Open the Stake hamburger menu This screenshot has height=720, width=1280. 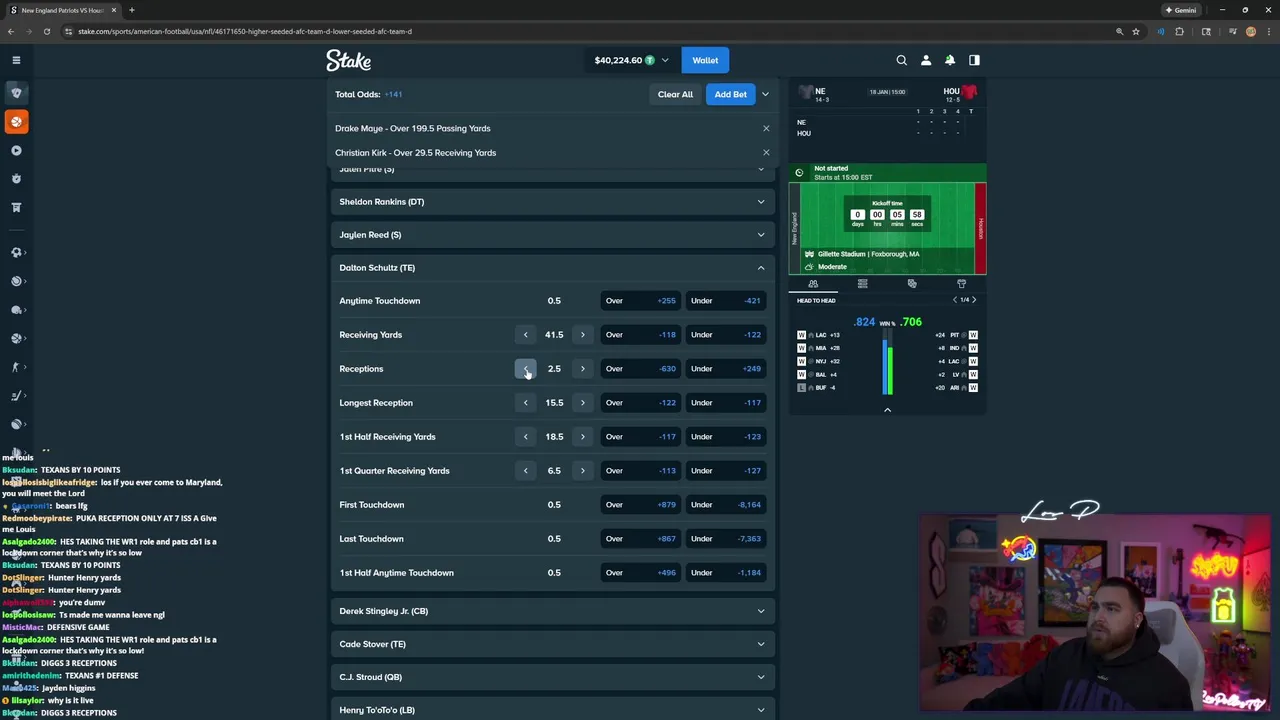tap(16, 60)
